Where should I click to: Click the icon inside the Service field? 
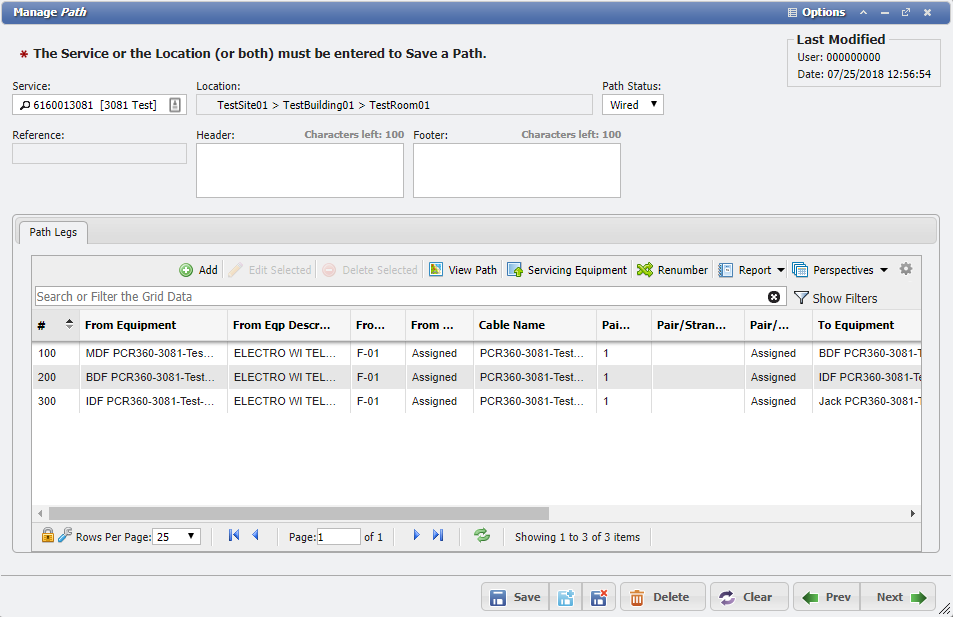point(175,105)
